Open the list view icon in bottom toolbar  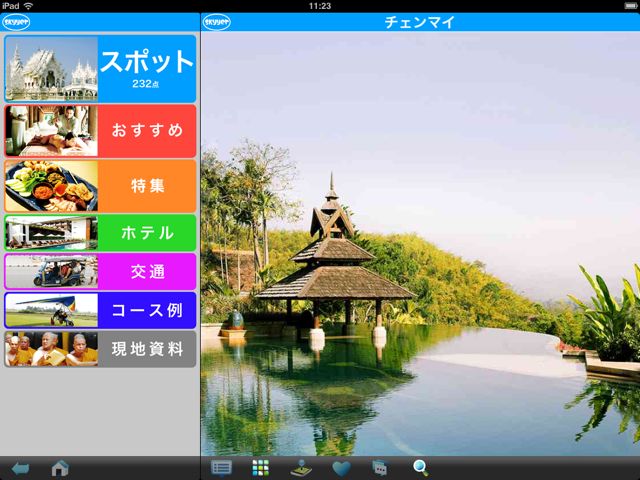[x=222, y=468]
